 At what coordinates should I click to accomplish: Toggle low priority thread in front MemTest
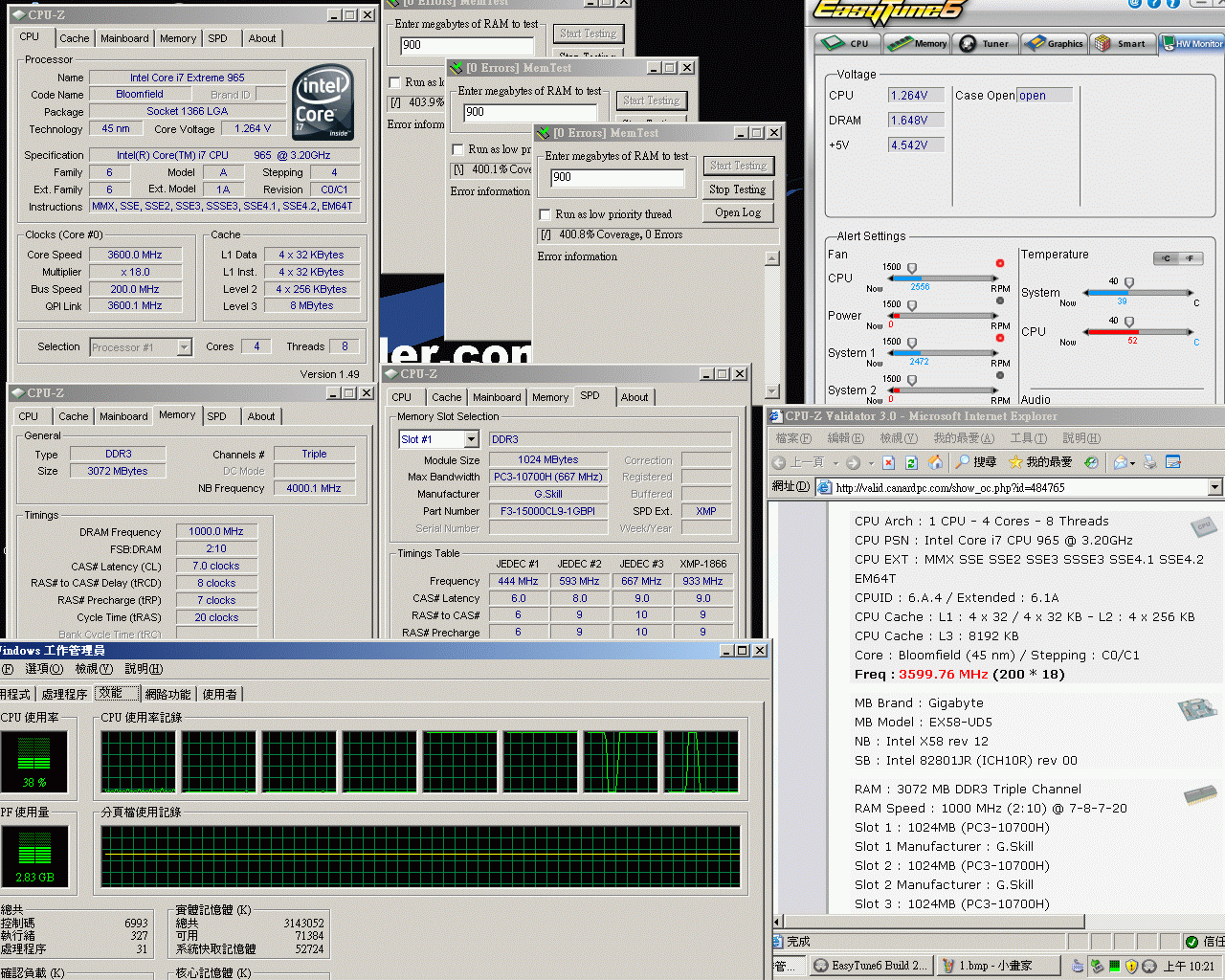(x=545, y=214)
